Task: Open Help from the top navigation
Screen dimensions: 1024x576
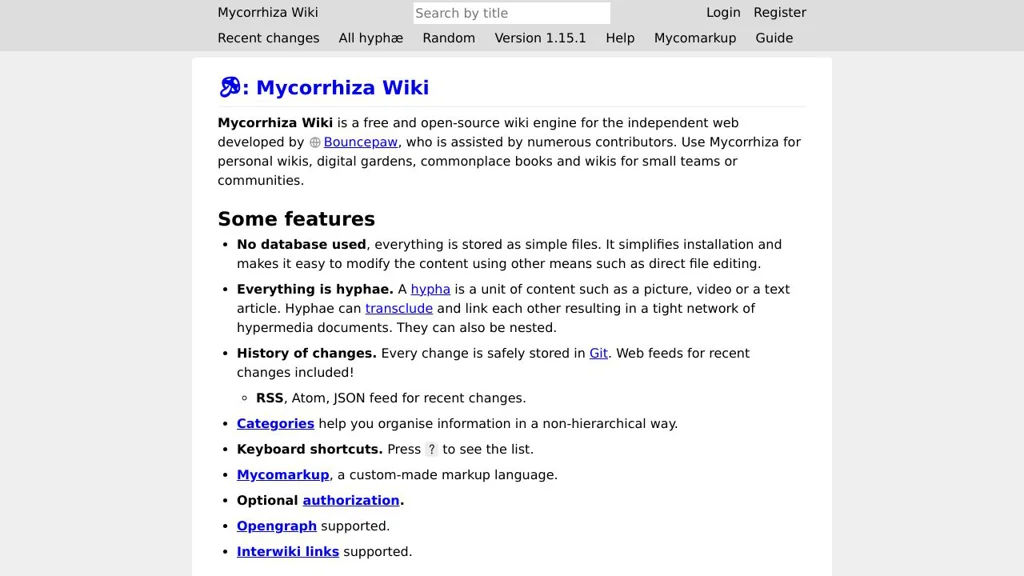Action: [620, 38]
